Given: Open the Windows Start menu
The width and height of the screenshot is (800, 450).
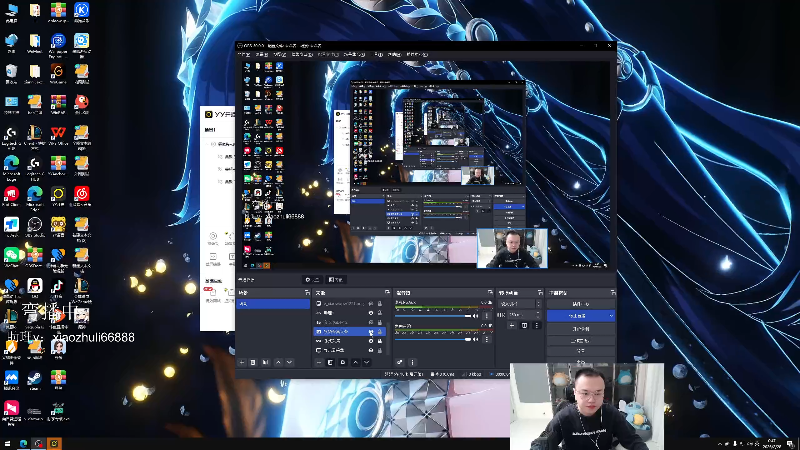Looking at the screenshot, I should (x=7, y=443).
